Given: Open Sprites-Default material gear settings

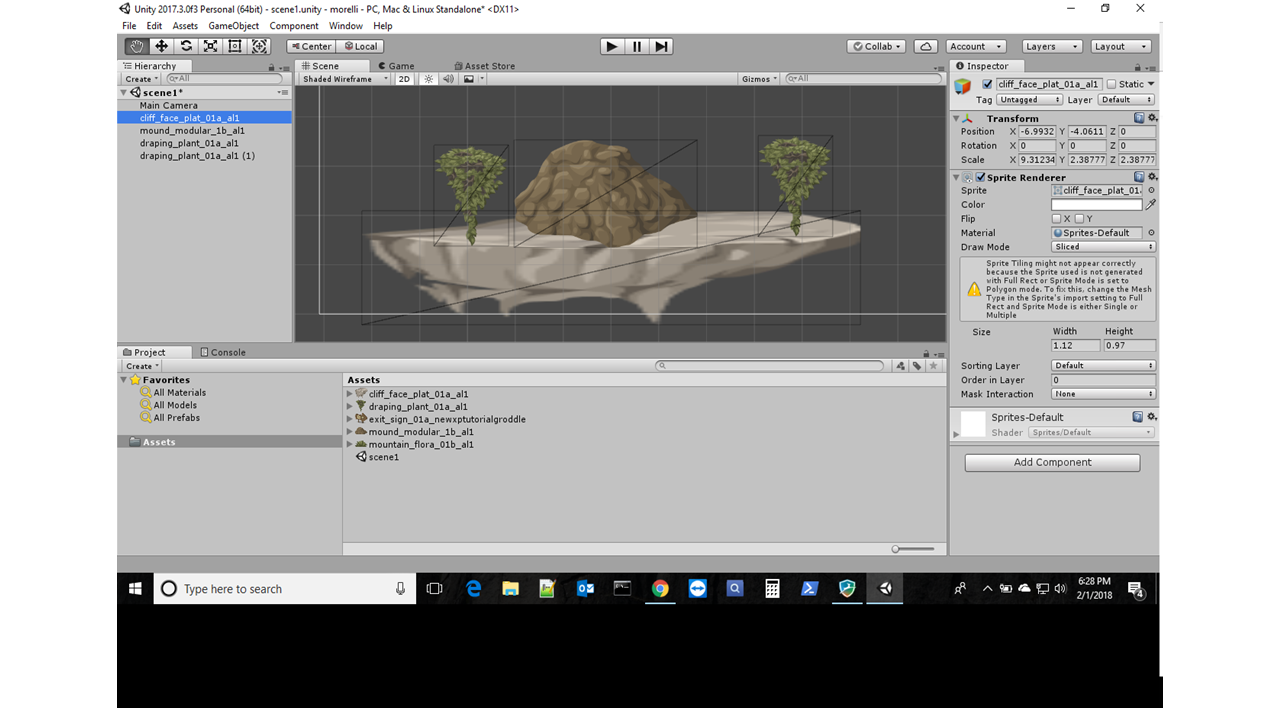Looking at the screenshot, I should coord(1151,417).
